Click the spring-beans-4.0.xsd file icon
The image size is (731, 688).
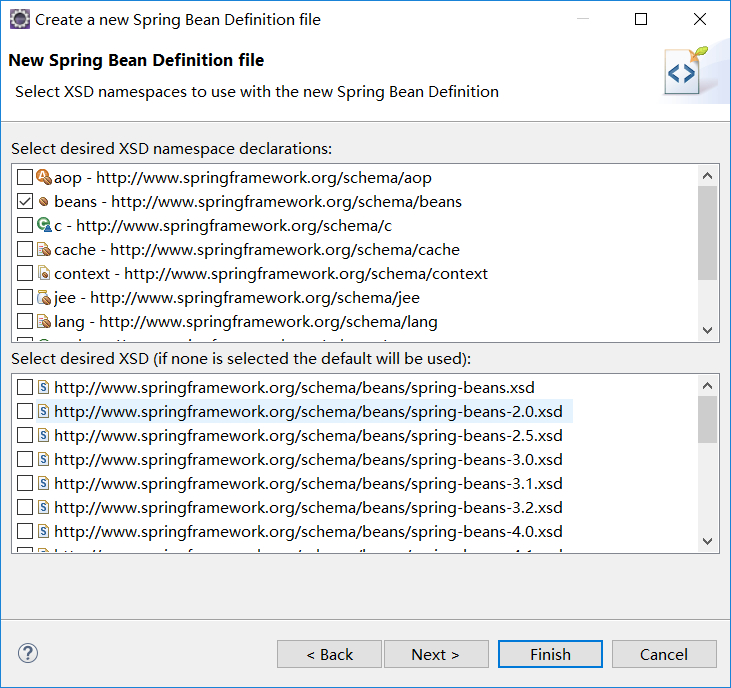click(x=43, y=531)
